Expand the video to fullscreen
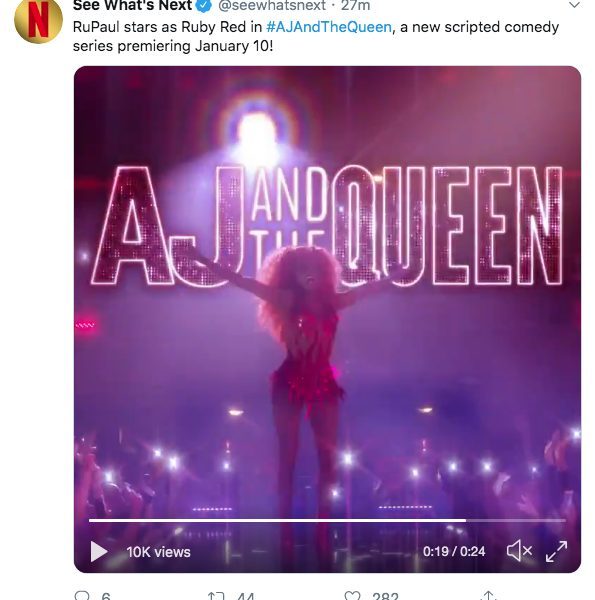Viewport: 595px width, 600px height. click(x=556, y=551)
